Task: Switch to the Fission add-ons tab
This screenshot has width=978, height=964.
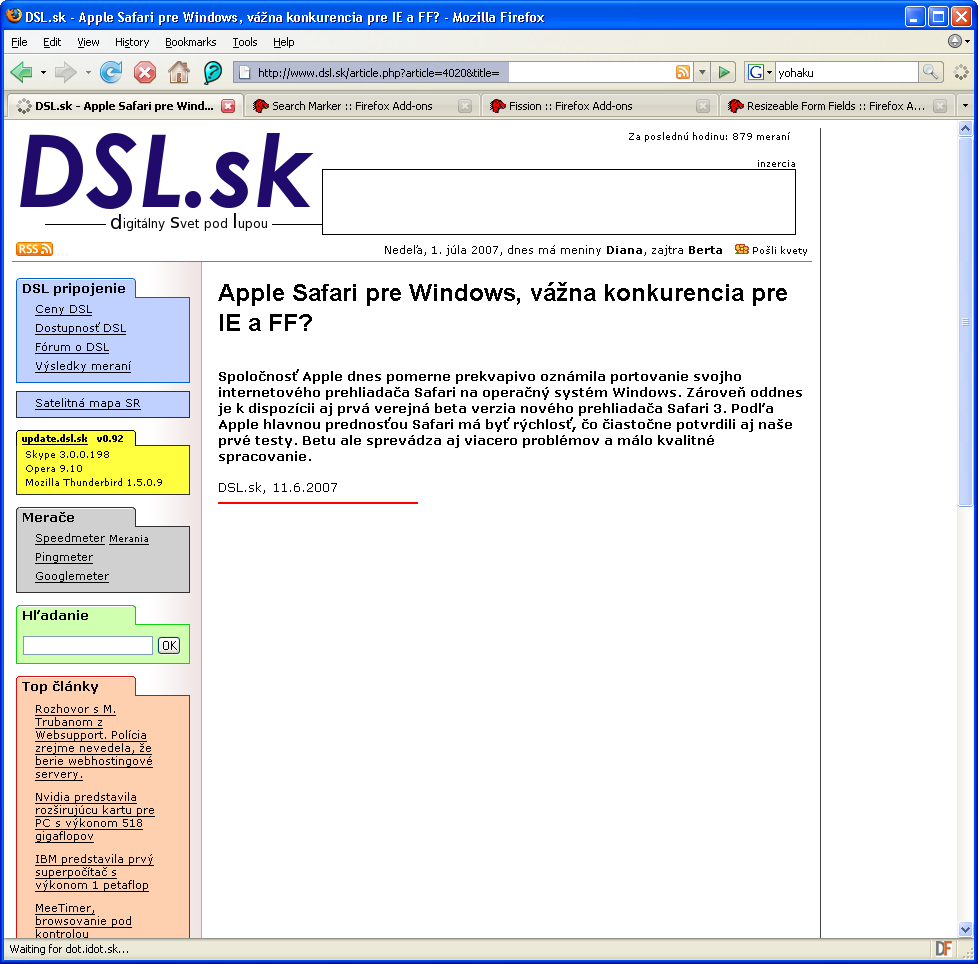Action: click(599, 106)
